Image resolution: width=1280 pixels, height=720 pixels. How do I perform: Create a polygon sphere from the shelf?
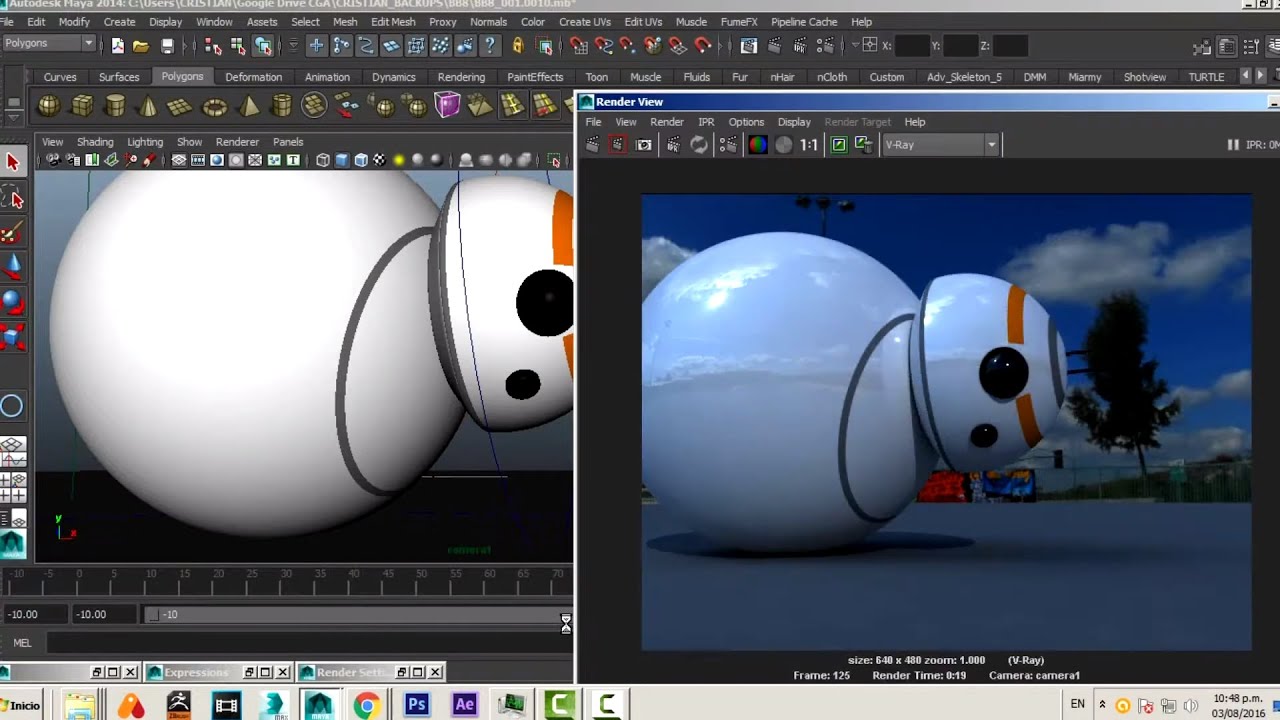pyautogui.click(x=49, y=105)
